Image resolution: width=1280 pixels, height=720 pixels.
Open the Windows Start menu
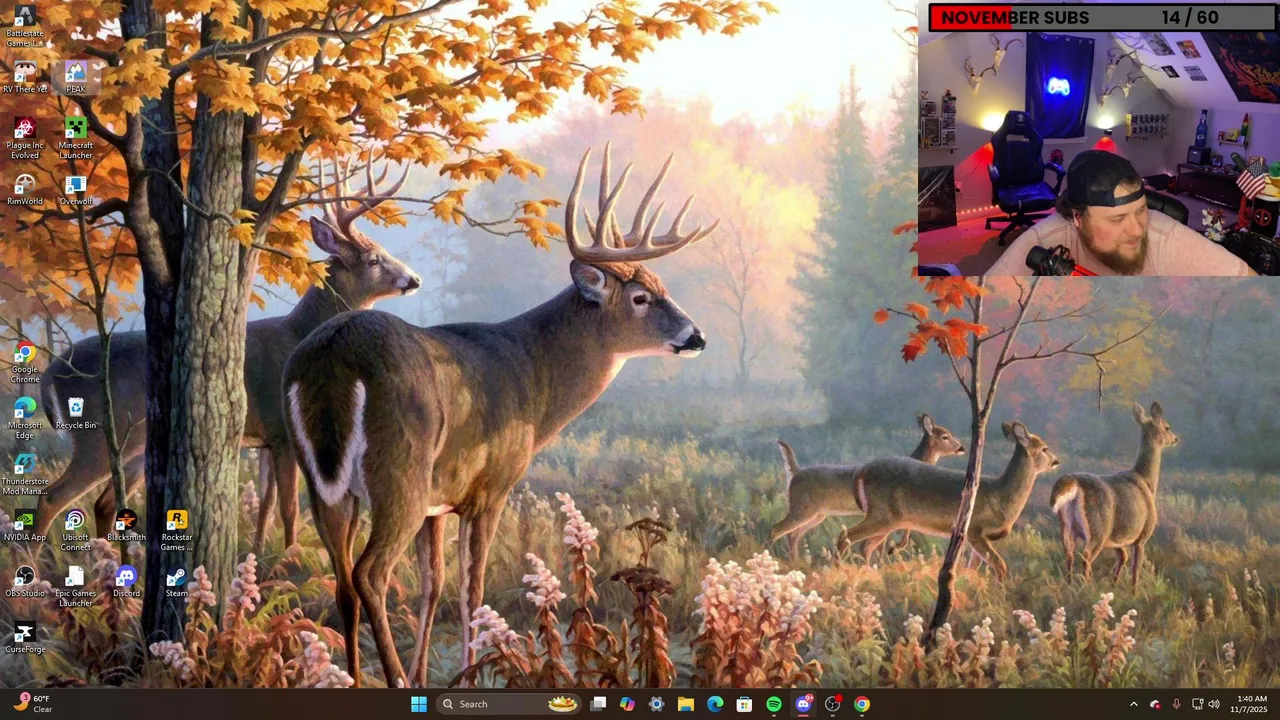coord(419,704)
